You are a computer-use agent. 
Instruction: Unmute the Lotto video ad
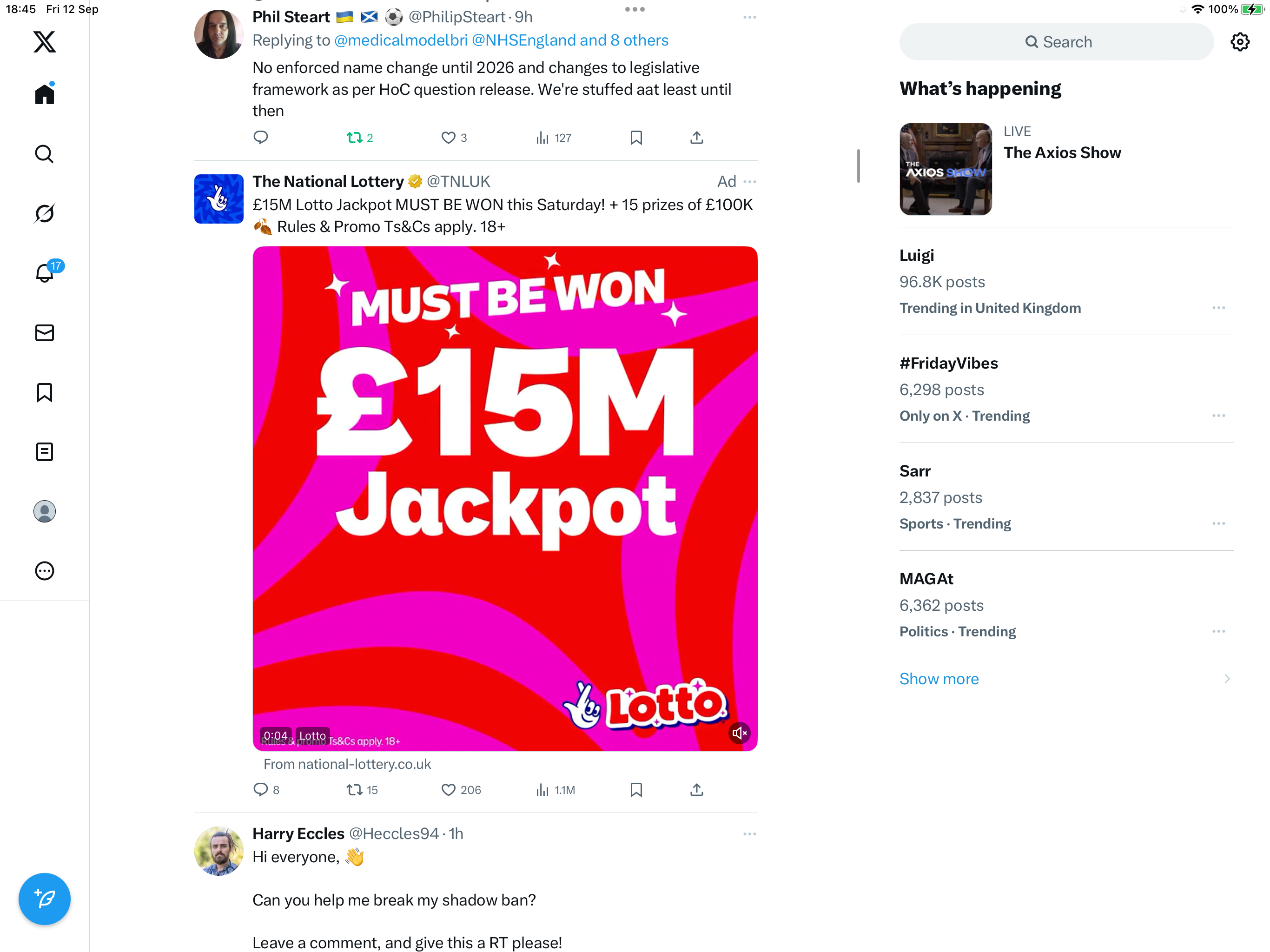point(740,733)
